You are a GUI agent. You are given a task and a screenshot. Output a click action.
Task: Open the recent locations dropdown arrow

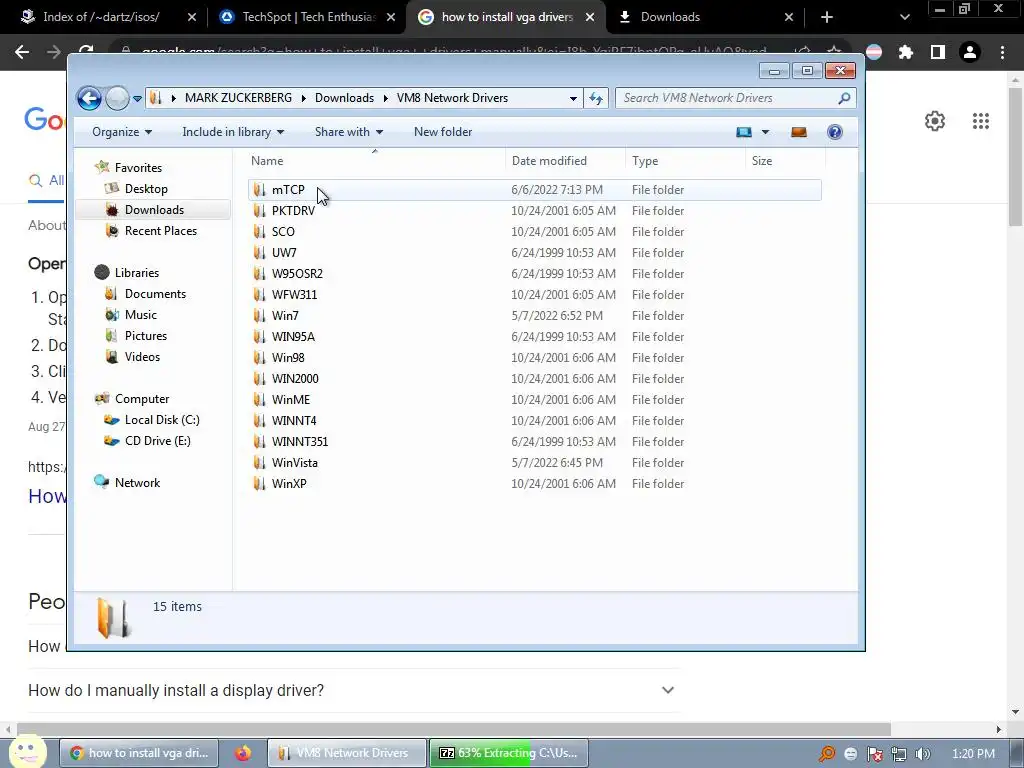(x=137, y=99)
